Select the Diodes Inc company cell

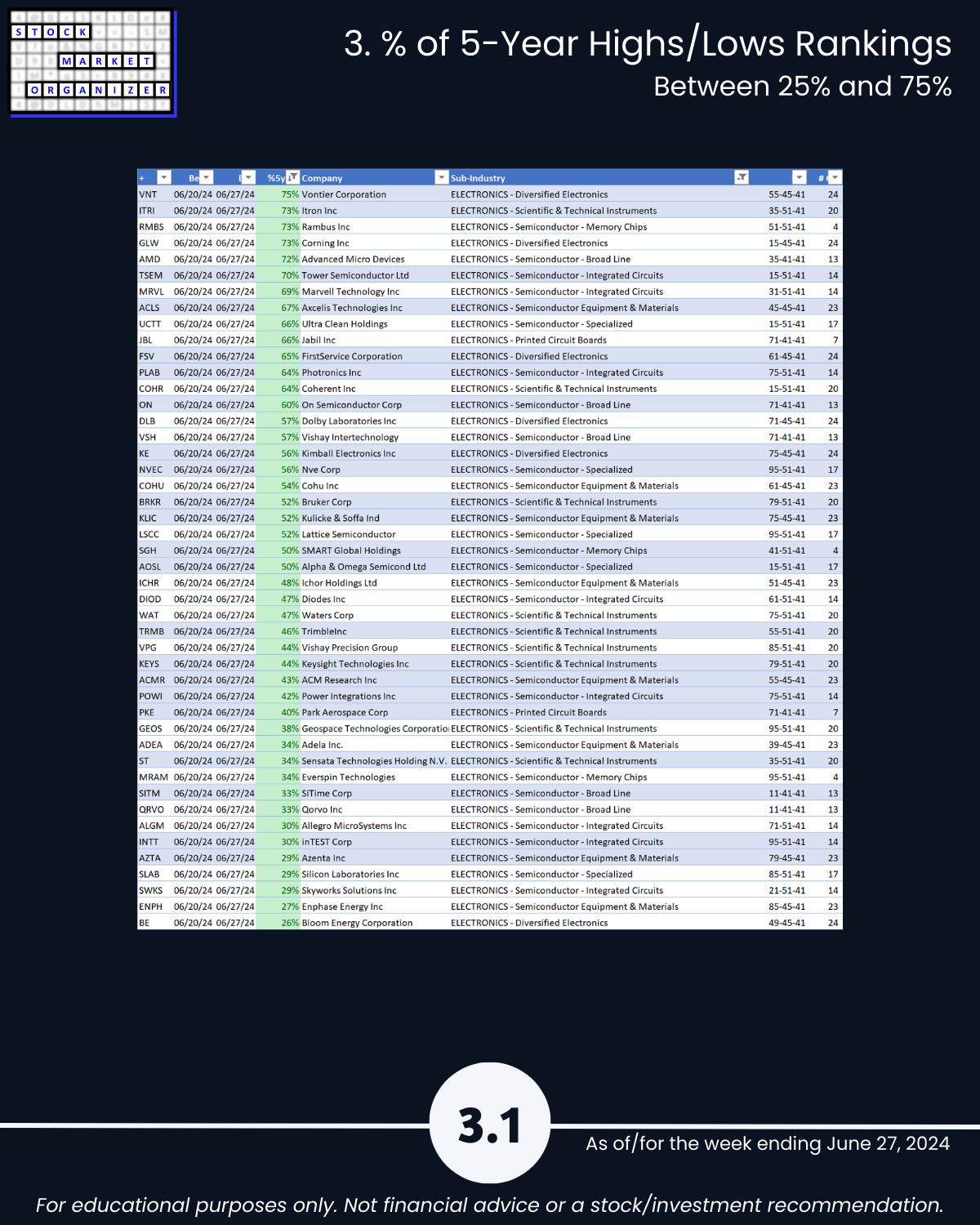coord(323,599)
